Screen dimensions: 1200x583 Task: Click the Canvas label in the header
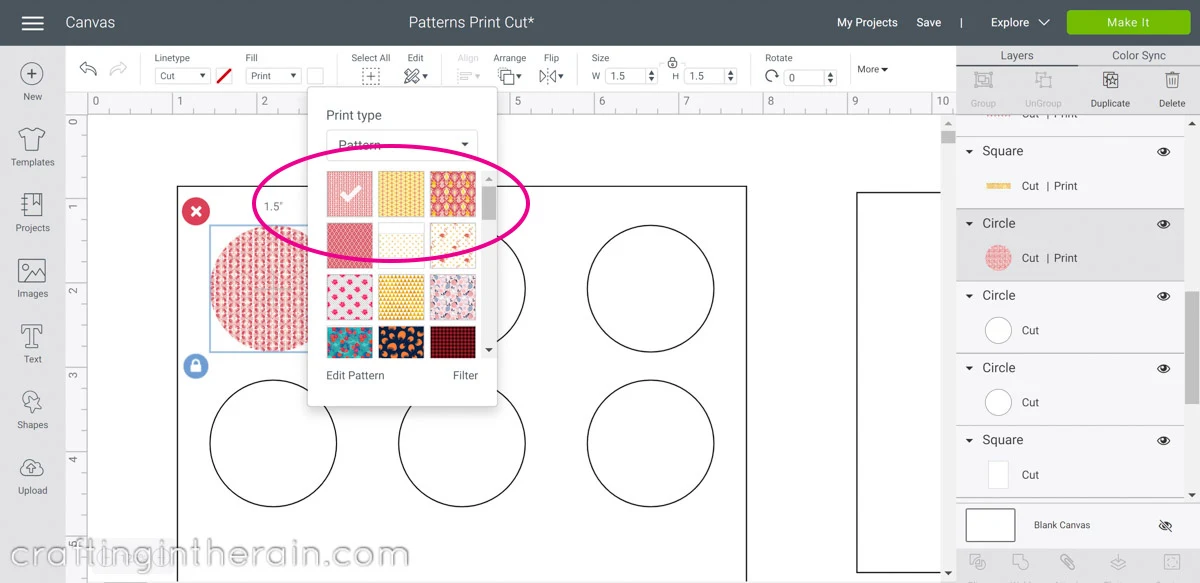90,23
